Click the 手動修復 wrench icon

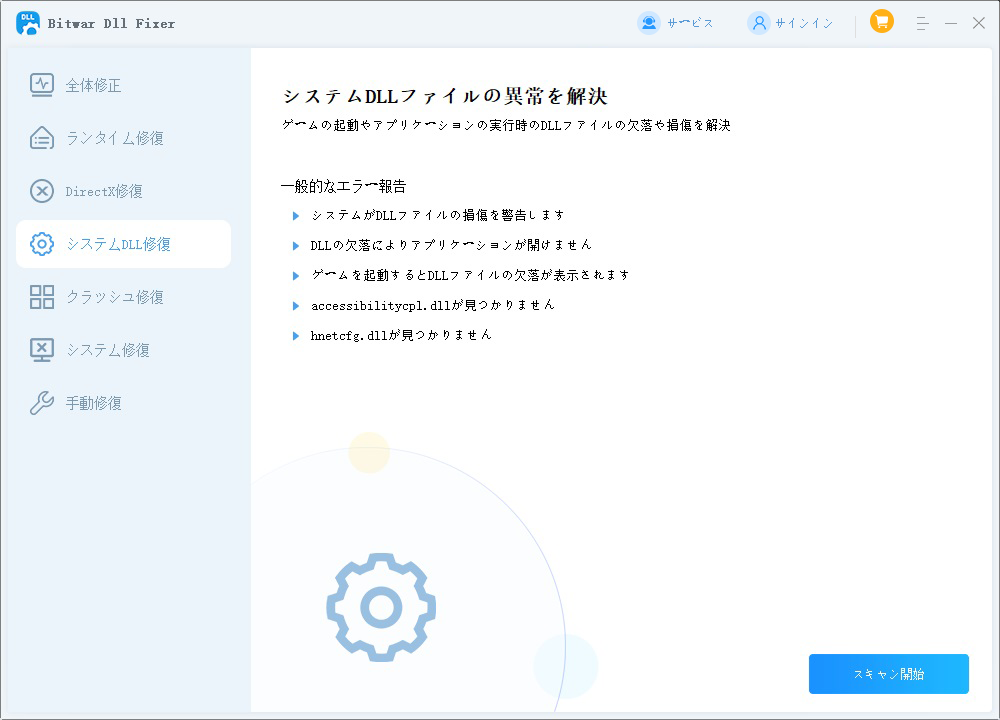[x=42, y=402]
